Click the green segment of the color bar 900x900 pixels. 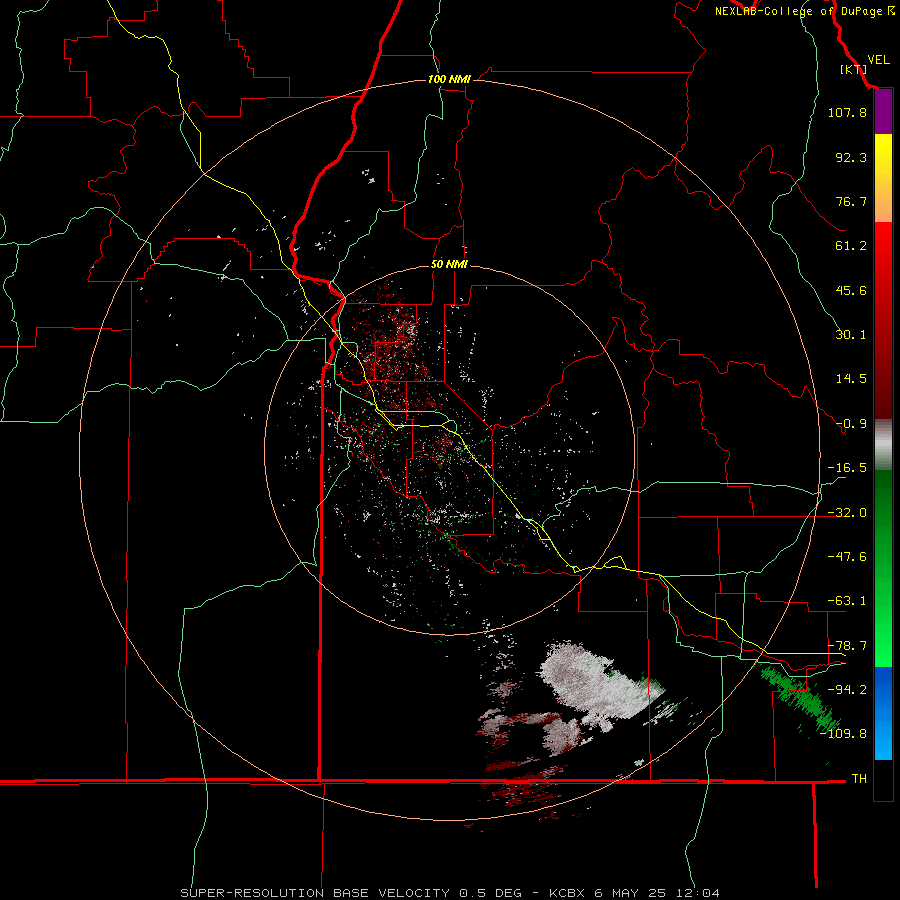click(883, 568)
